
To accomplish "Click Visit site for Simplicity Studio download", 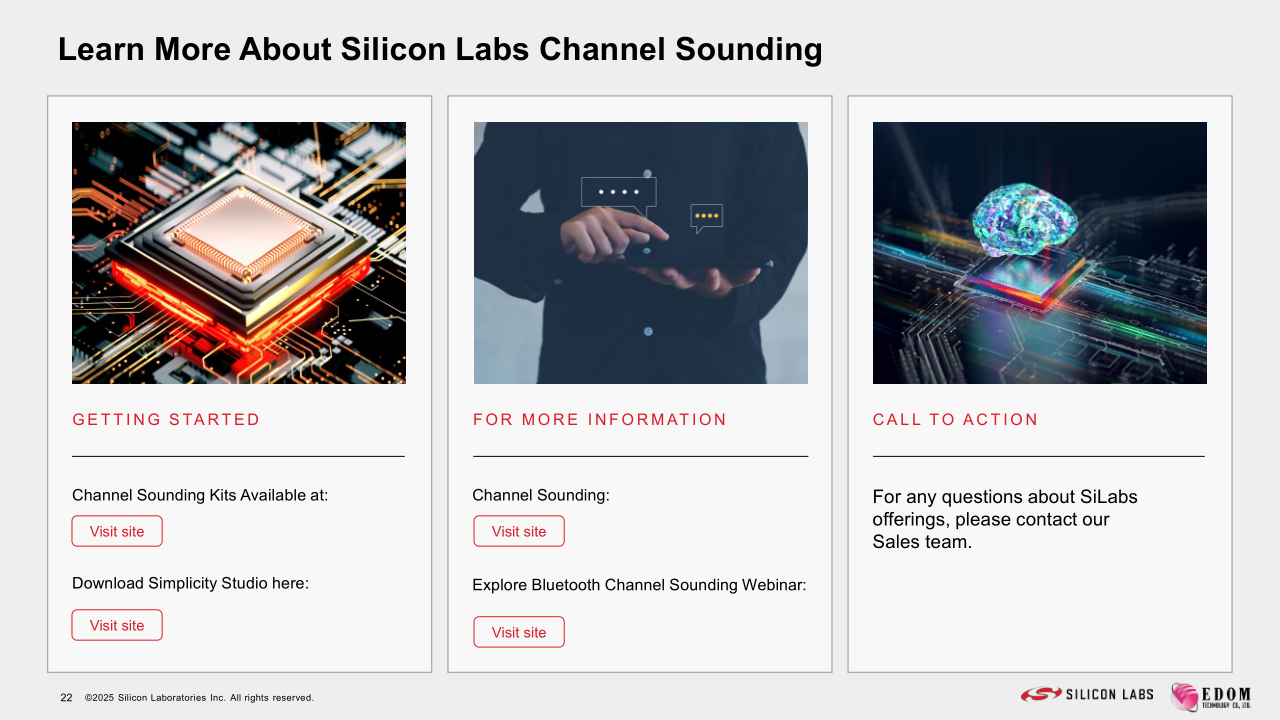I will [x=117, y=625].
